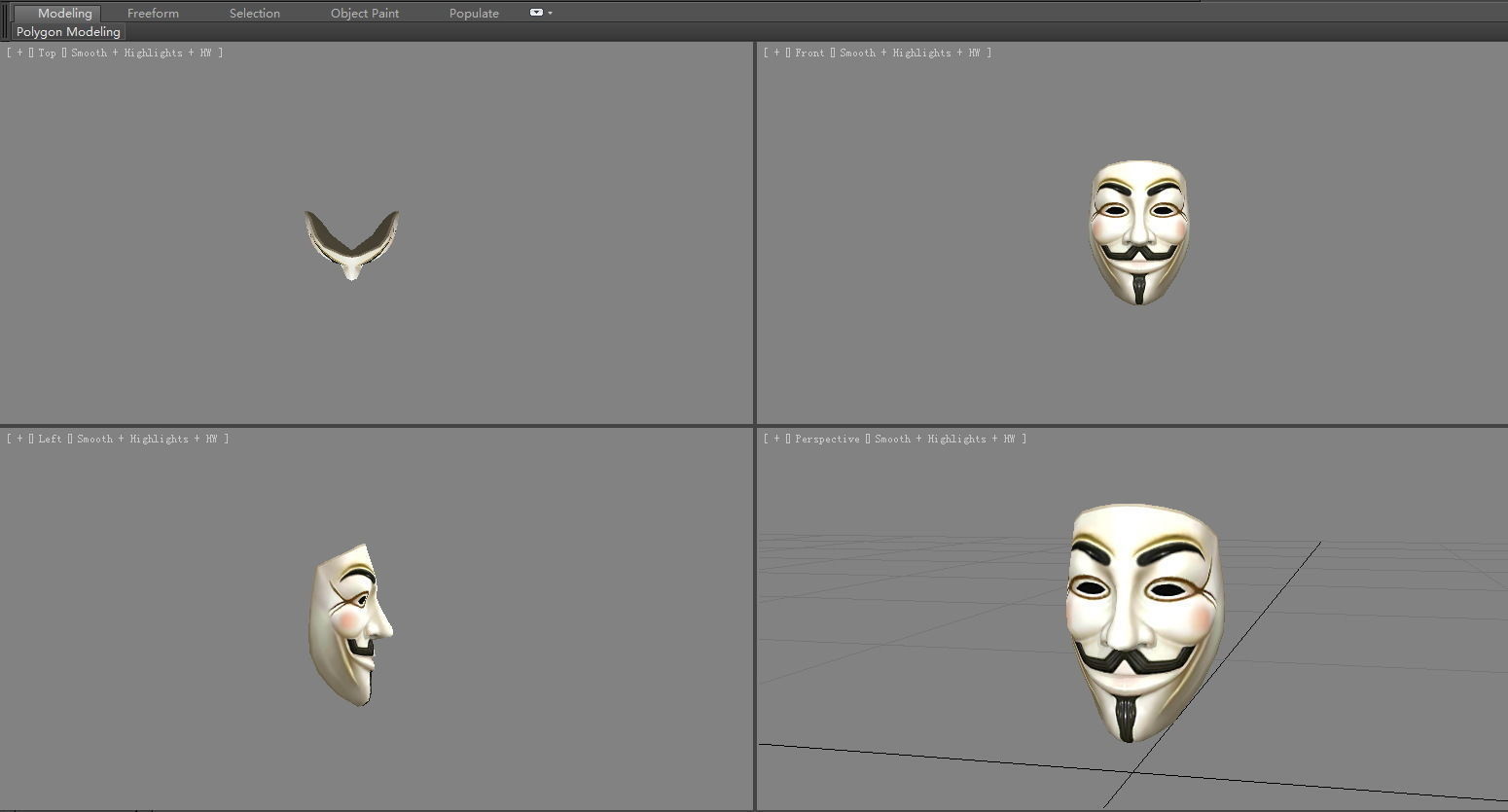This screenshot has width=1508, height=812.
Task: Open the Perspective viewport plus menu
Action: pyautogui.click(x=776, y=439)
